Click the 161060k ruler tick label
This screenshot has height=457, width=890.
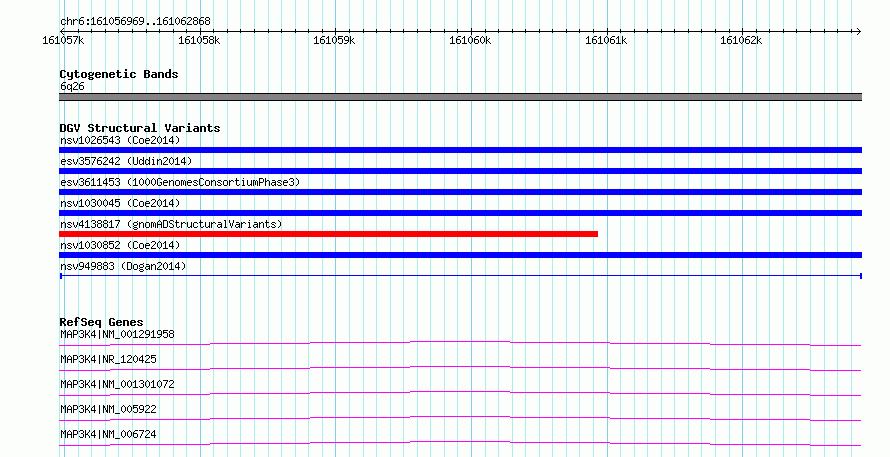470,40
